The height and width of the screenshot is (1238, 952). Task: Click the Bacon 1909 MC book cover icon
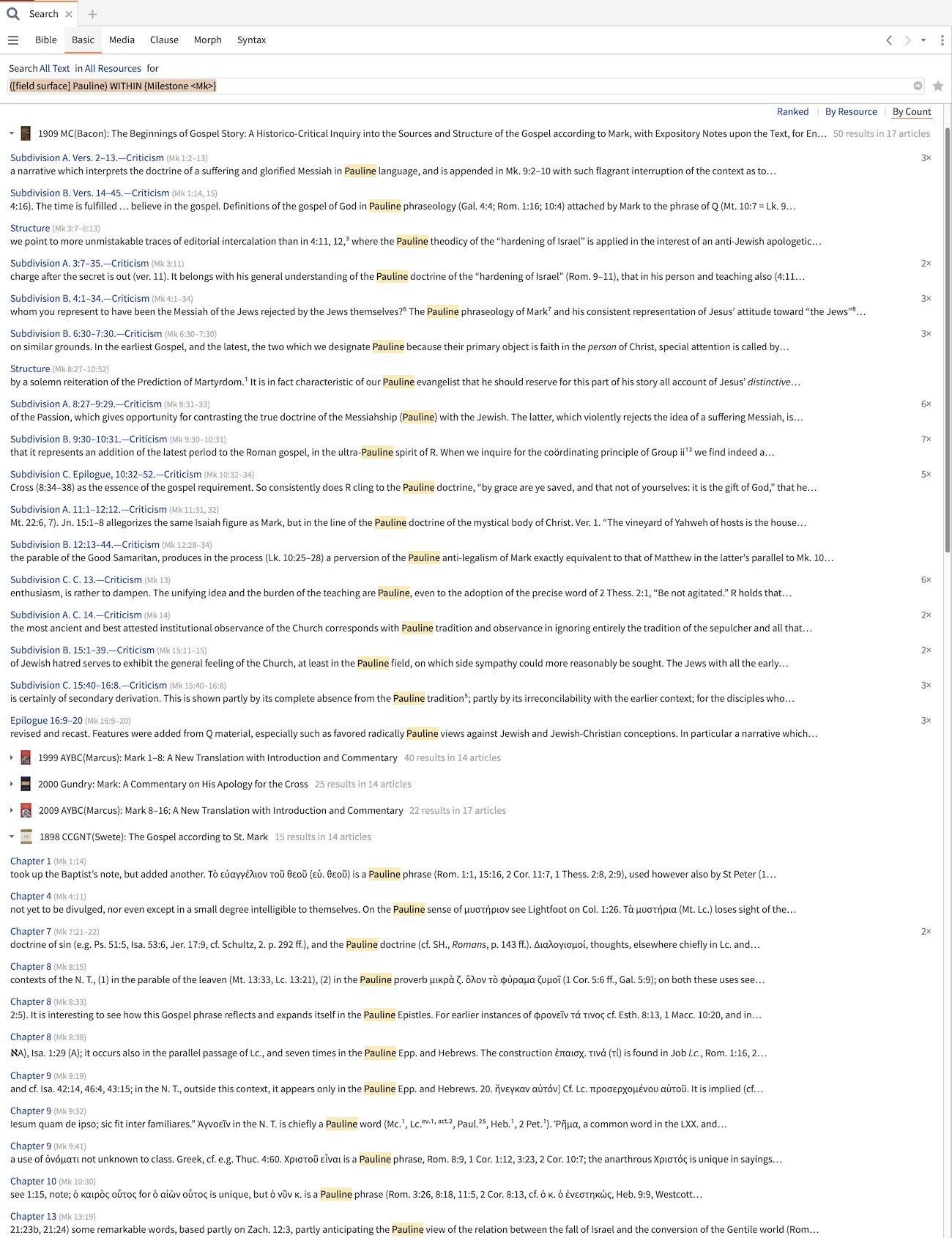[x=26, y=133]
